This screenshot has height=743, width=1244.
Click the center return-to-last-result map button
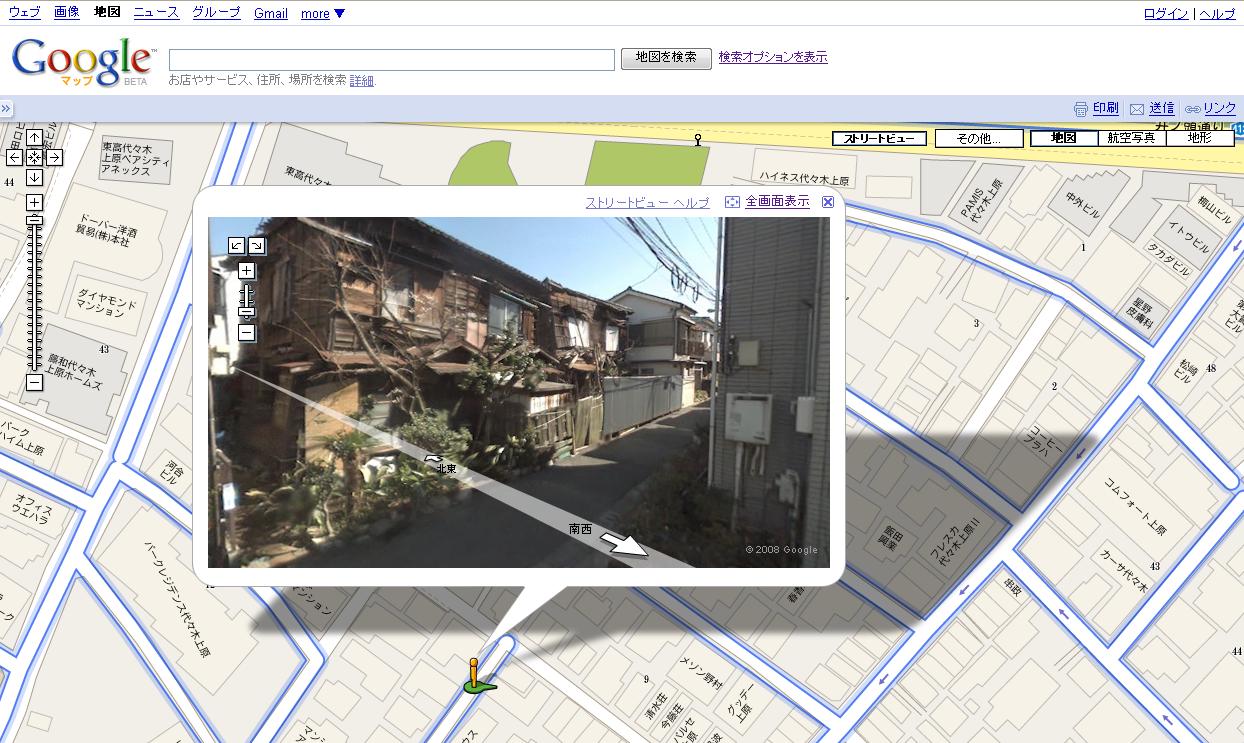tap(34, 157)
